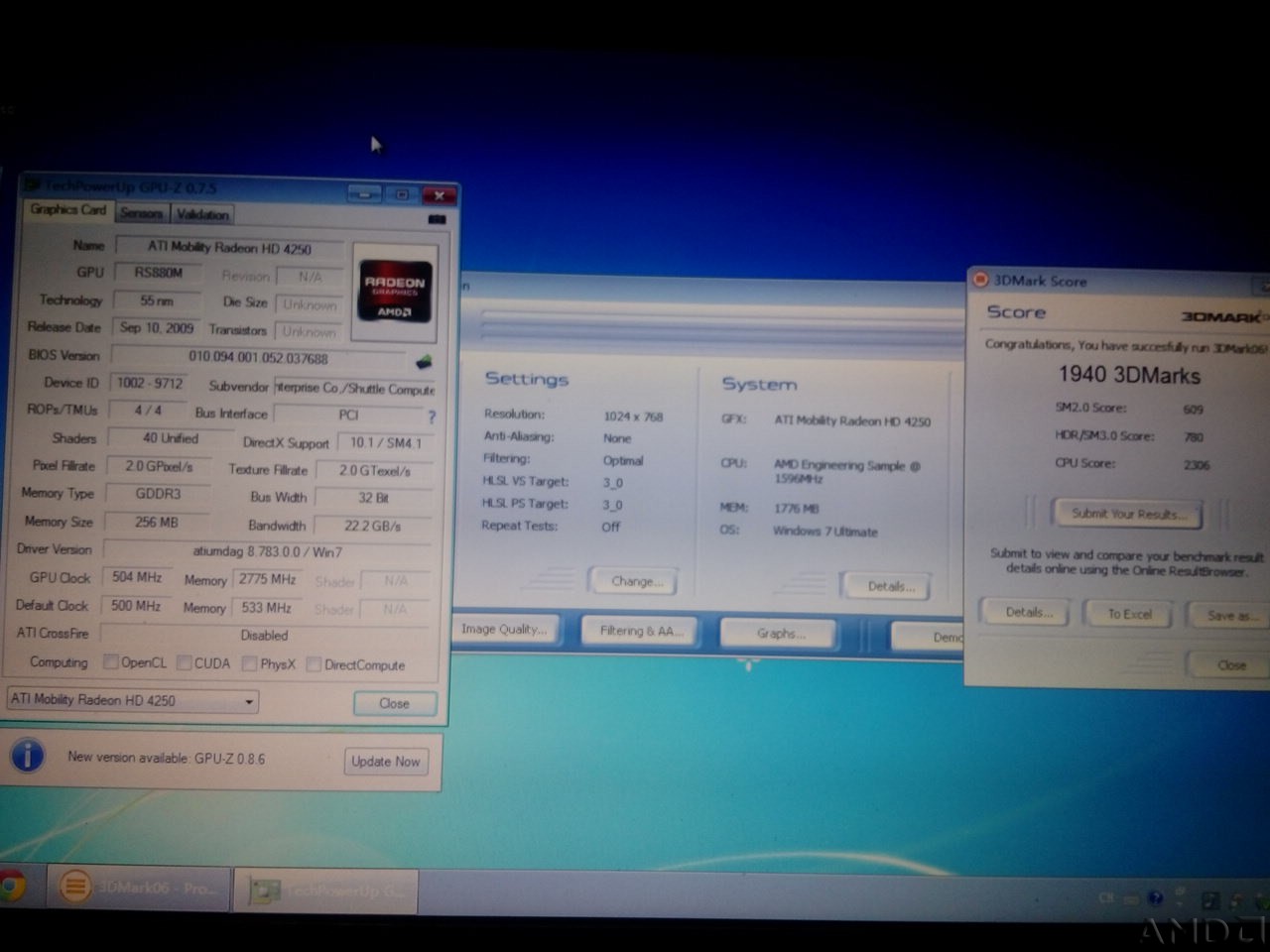Enable the DirectCompute checkbox
This screenshot has width=1270, height=952.
pos(315,664)
